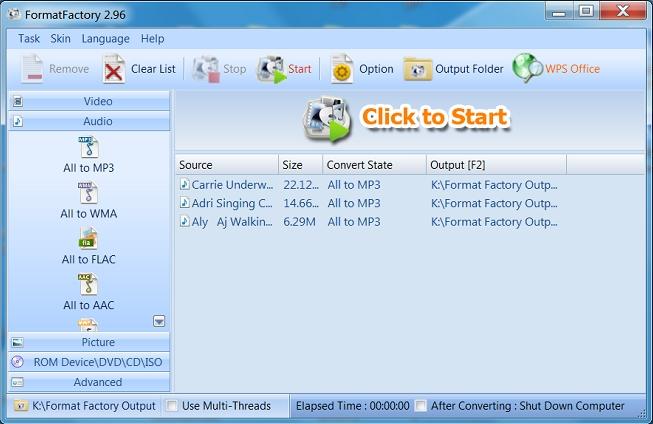Select the All to AAC converter icon
Screen dimensions: 653x424
88,284
